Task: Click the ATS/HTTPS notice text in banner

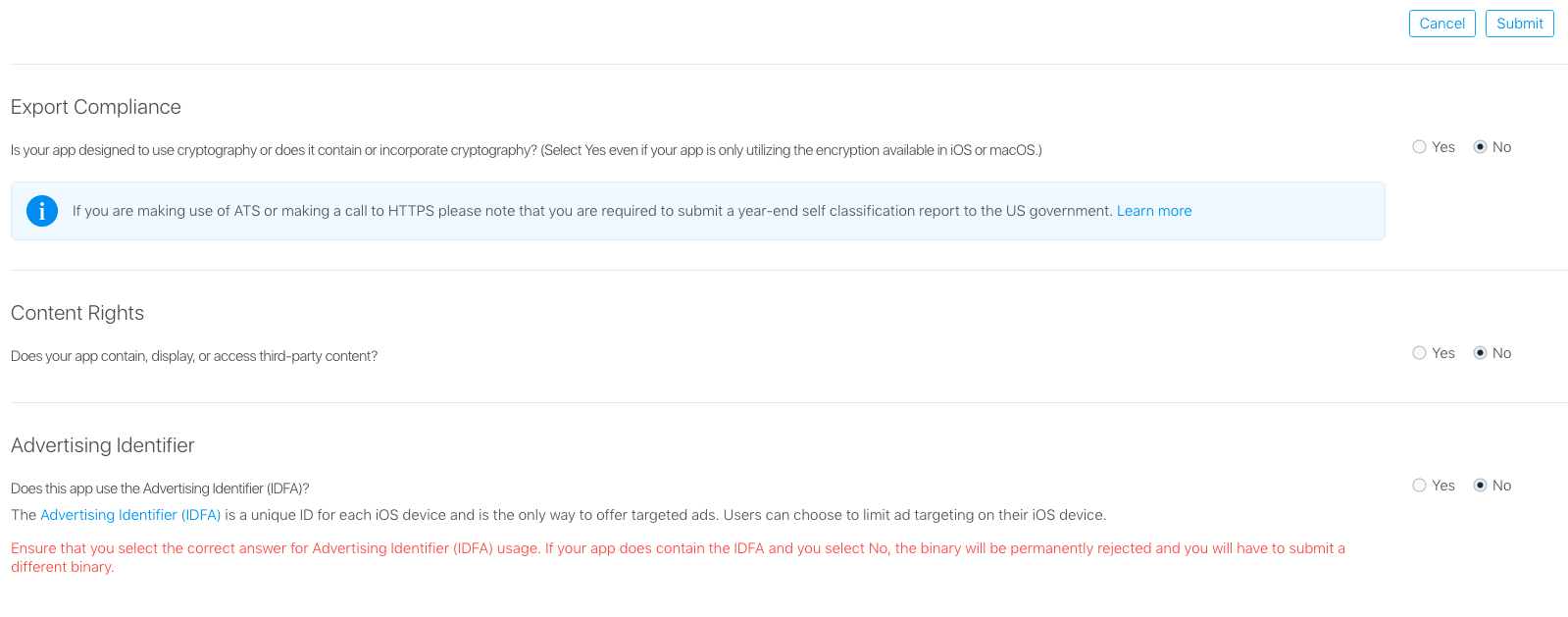Action: pos(592,211)
